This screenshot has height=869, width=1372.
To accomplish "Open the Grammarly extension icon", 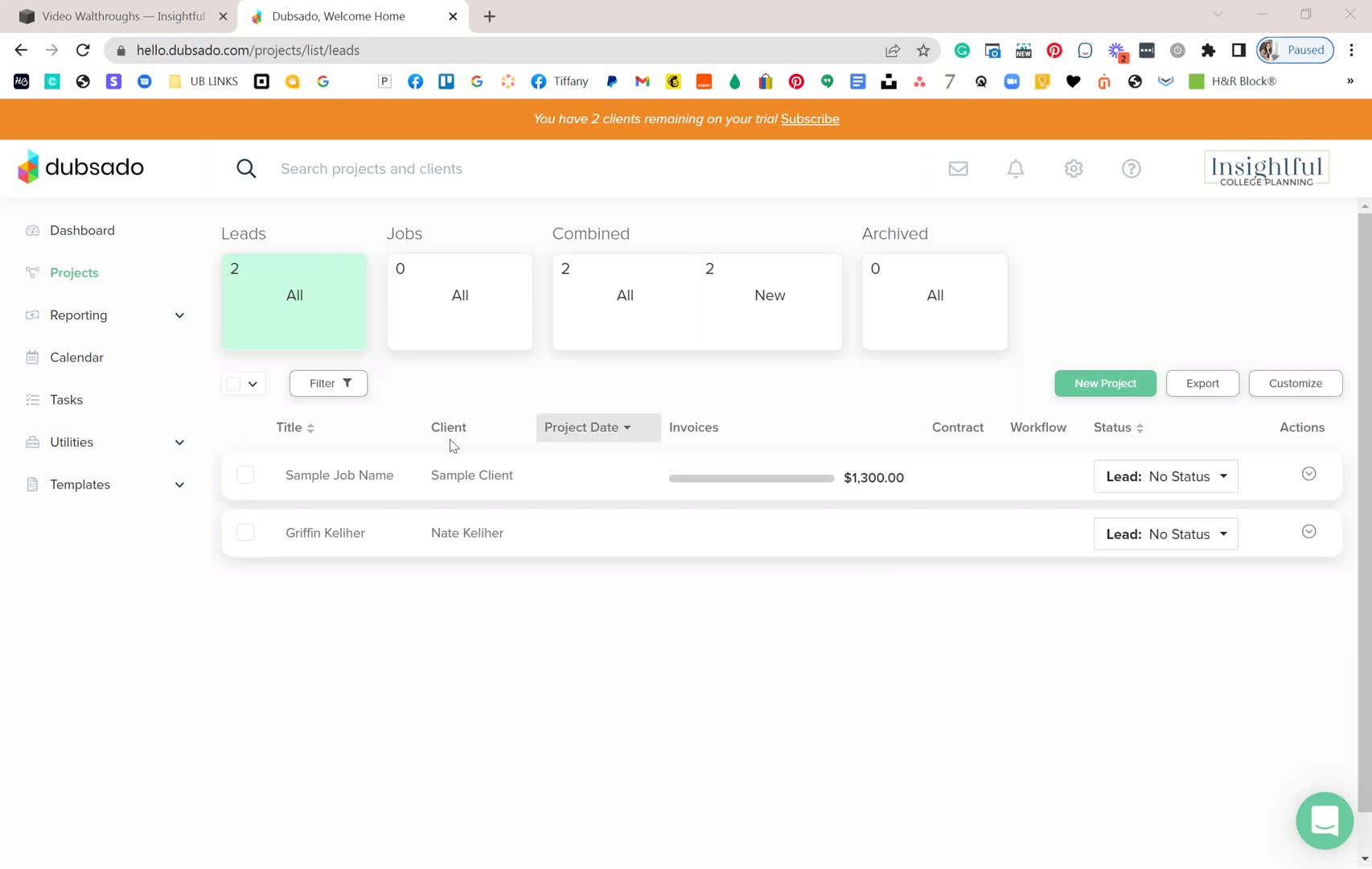I will click(962, 50).
